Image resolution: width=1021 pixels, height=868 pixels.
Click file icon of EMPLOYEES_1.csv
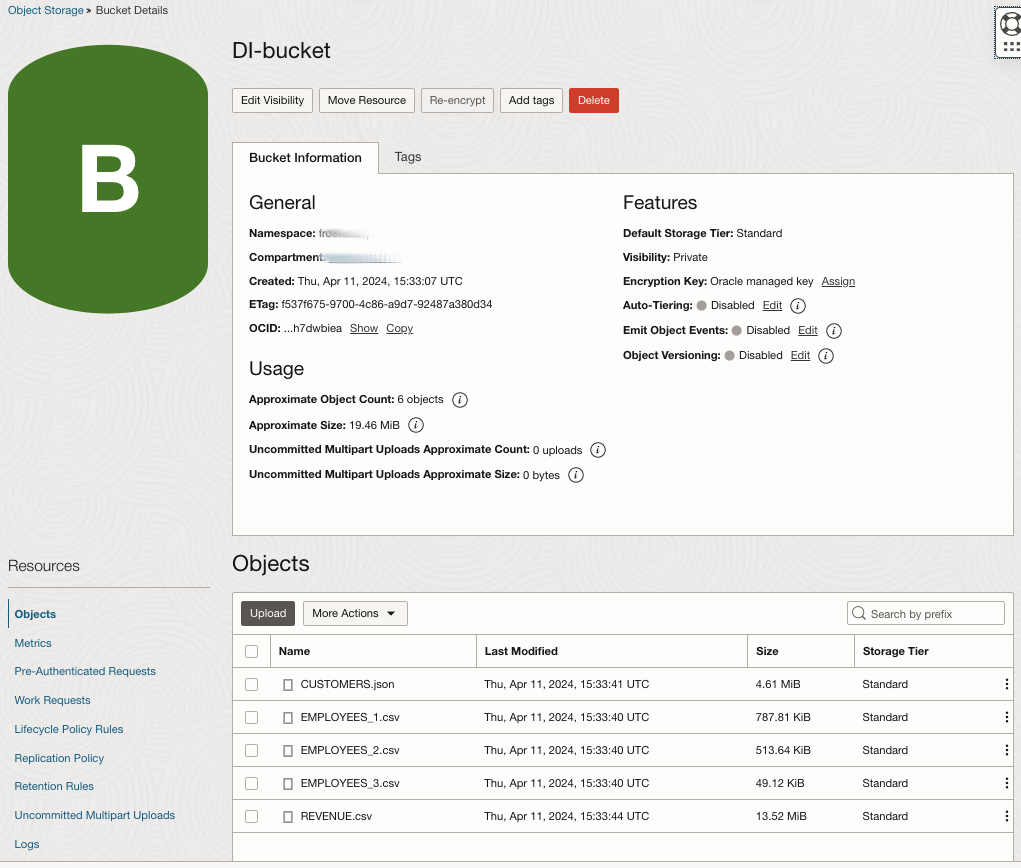tap(288, 718)
